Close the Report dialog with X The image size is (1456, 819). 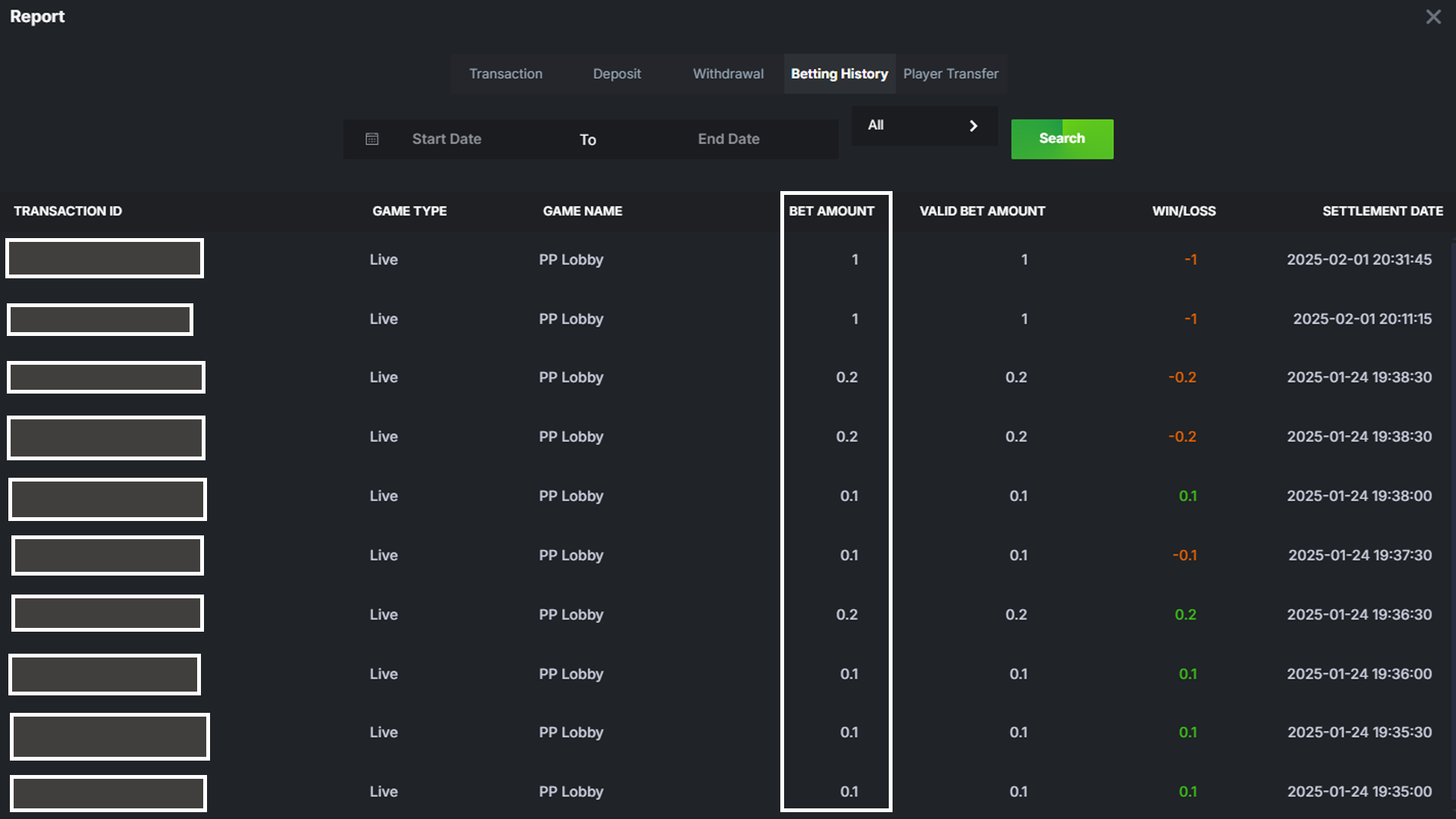point(1432,17)
